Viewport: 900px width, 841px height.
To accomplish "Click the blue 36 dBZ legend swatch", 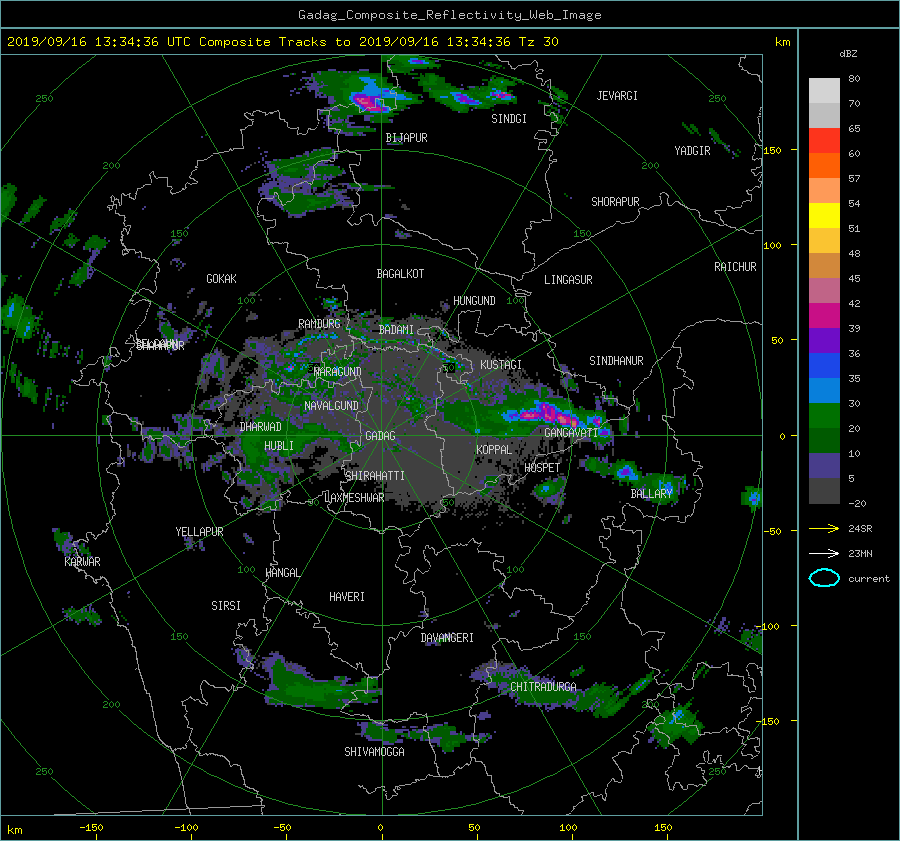I will click(824, 366).
